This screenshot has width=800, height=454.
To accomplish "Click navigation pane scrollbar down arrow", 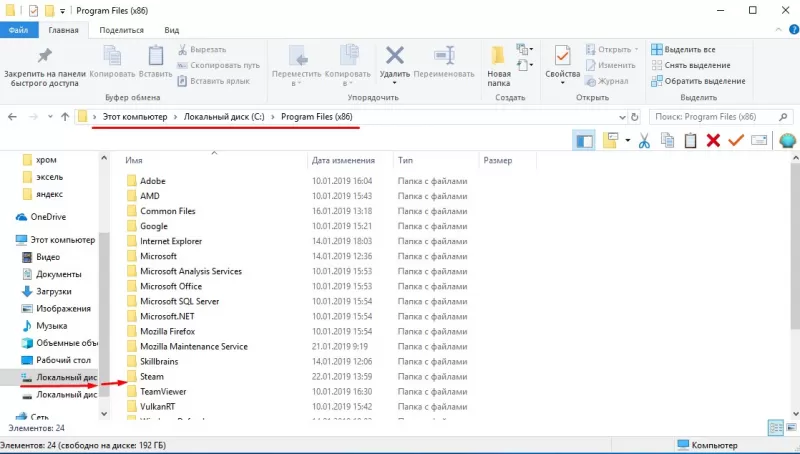I will 104,414.
